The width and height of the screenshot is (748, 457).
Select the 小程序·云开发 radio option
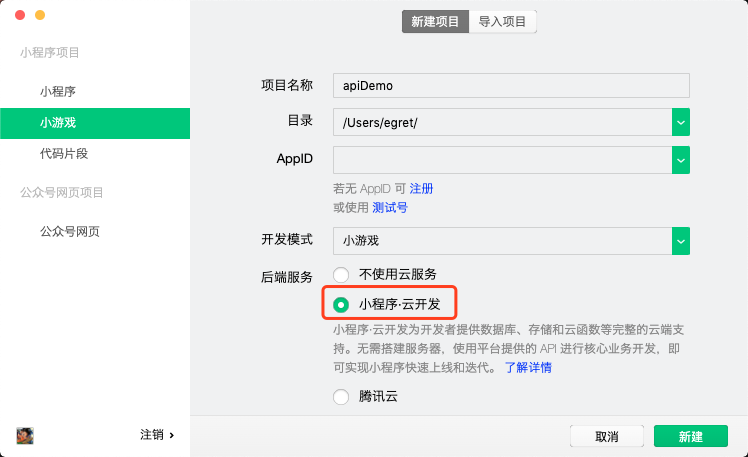click(341, 304)
